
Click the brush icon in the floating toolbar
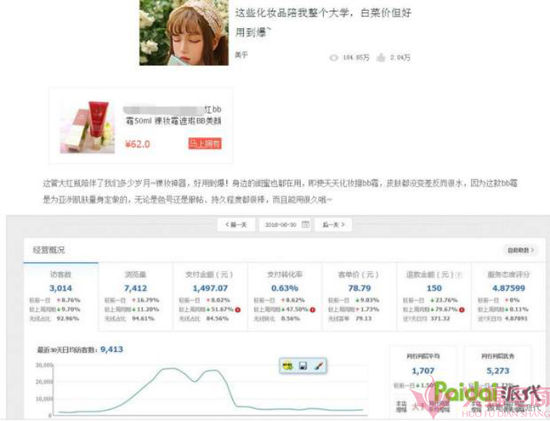[x=317, y=366]
